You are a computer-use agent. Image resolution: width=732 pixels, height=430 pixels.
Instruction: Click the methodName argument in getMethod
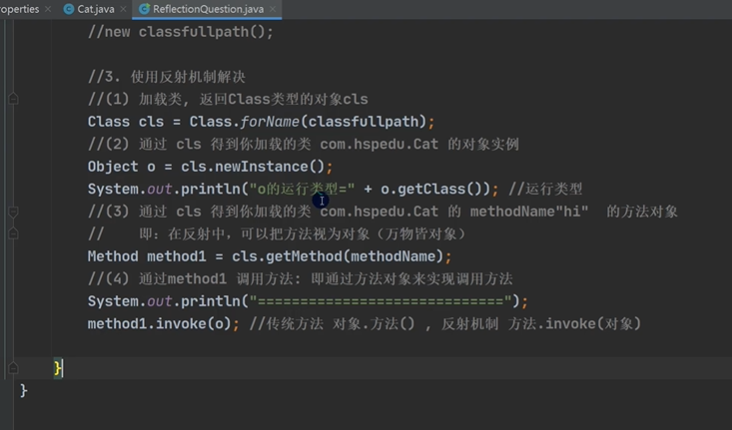point(393,256)
